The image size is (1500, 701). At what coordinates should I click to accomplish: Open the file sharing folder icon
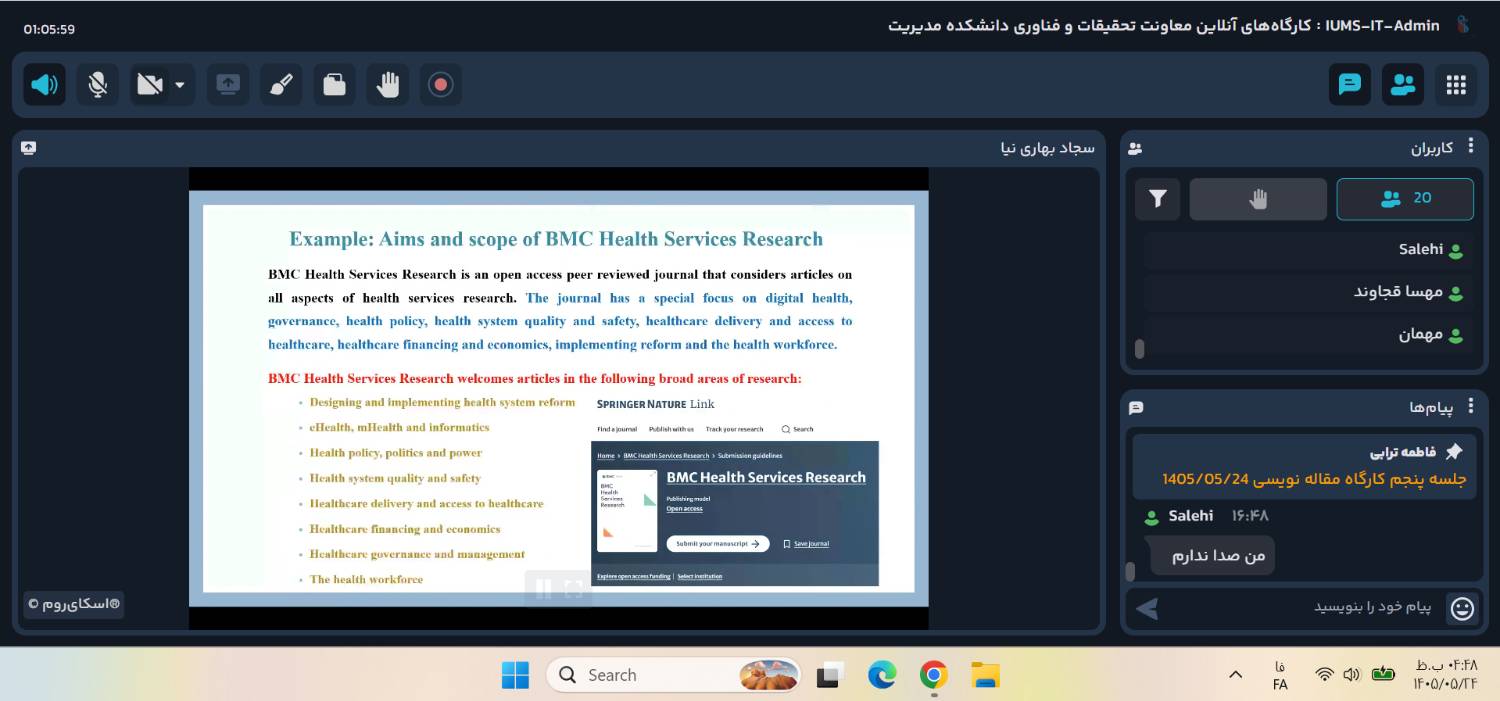click(x=334, y=85)
